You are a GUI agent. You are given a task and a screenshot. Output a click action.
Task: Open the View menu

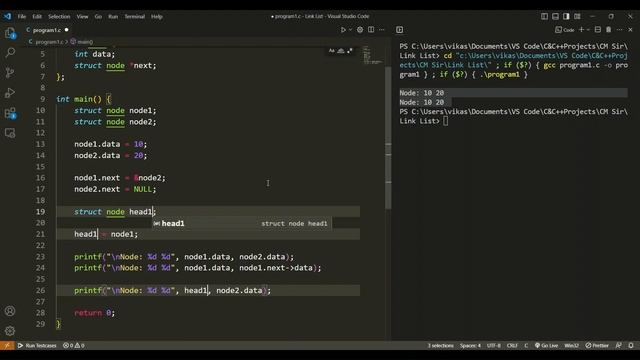[x=82, y=17]
